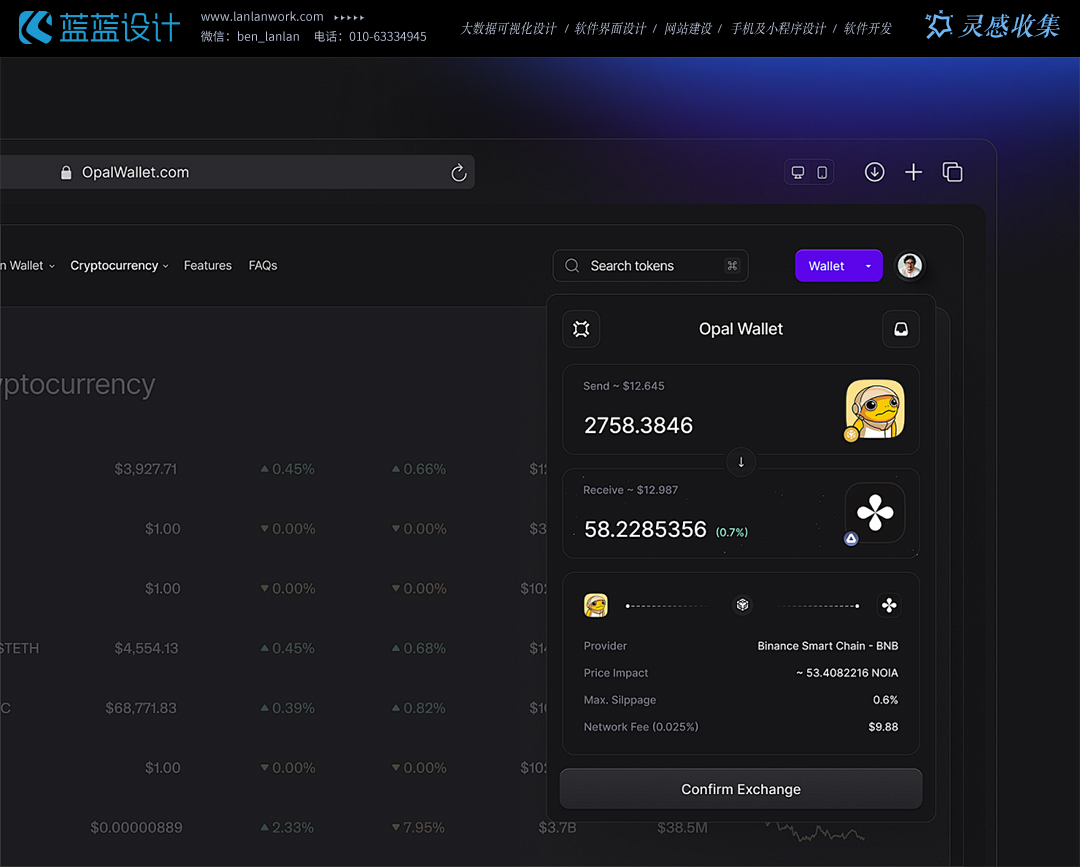The image size is (1080, 867).
Task: Click the inbox icon beside Opal Wallet title
Action: click(900, 329)
